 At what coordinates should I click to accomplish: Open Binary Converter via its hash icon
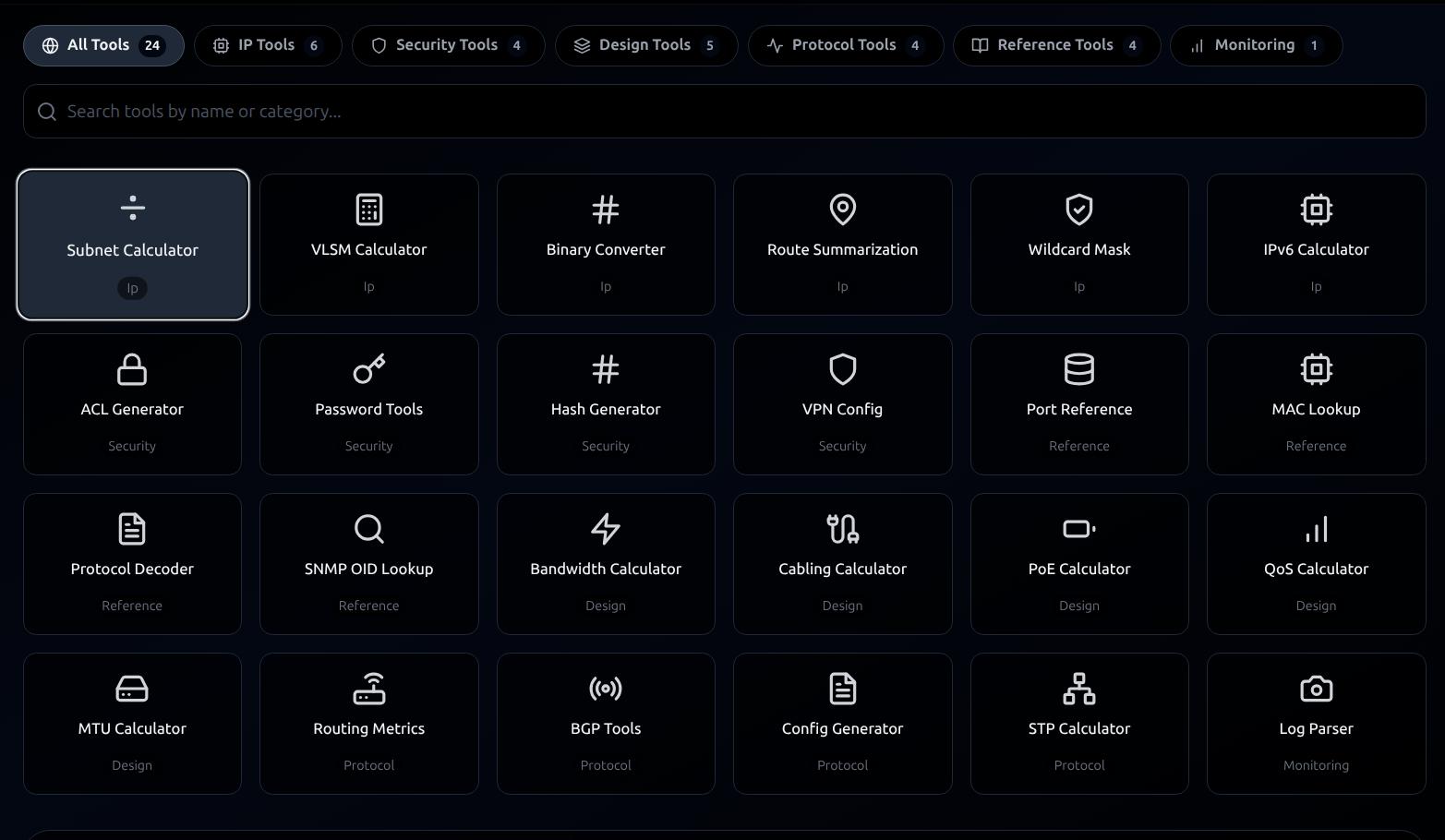(x=605, y=210)
